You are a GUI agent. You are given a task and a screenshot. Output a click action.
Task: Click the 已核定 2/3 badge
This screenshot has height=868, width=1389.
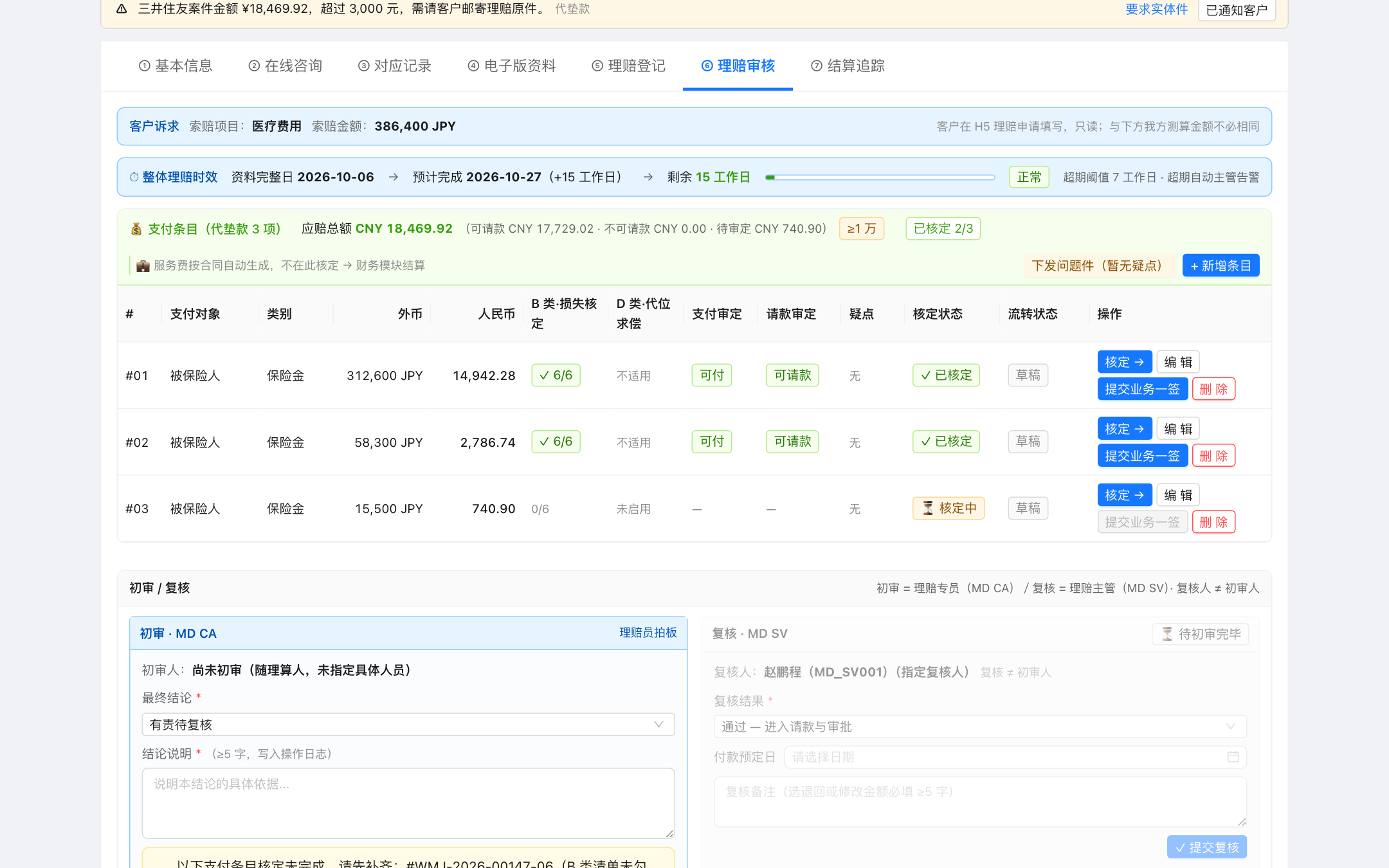[x=943, y=229]
